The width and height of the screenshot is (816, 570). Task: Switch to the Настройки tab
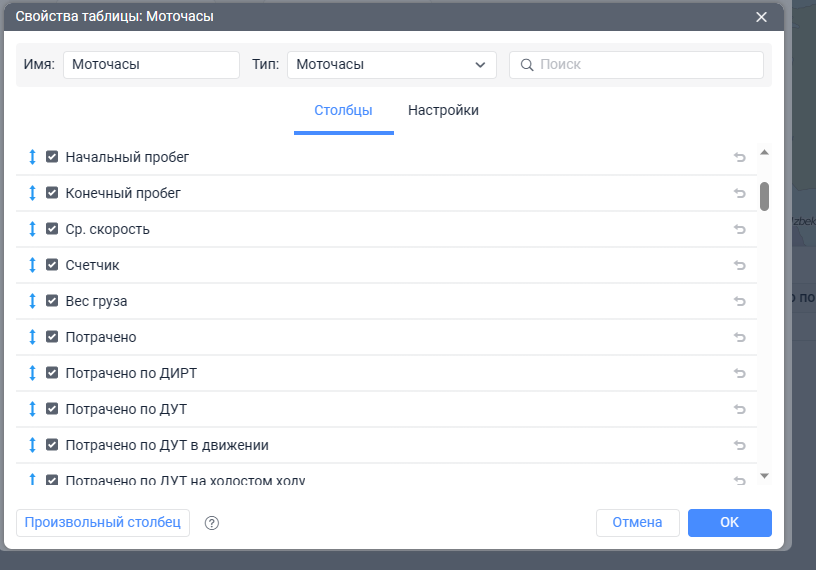443,111
